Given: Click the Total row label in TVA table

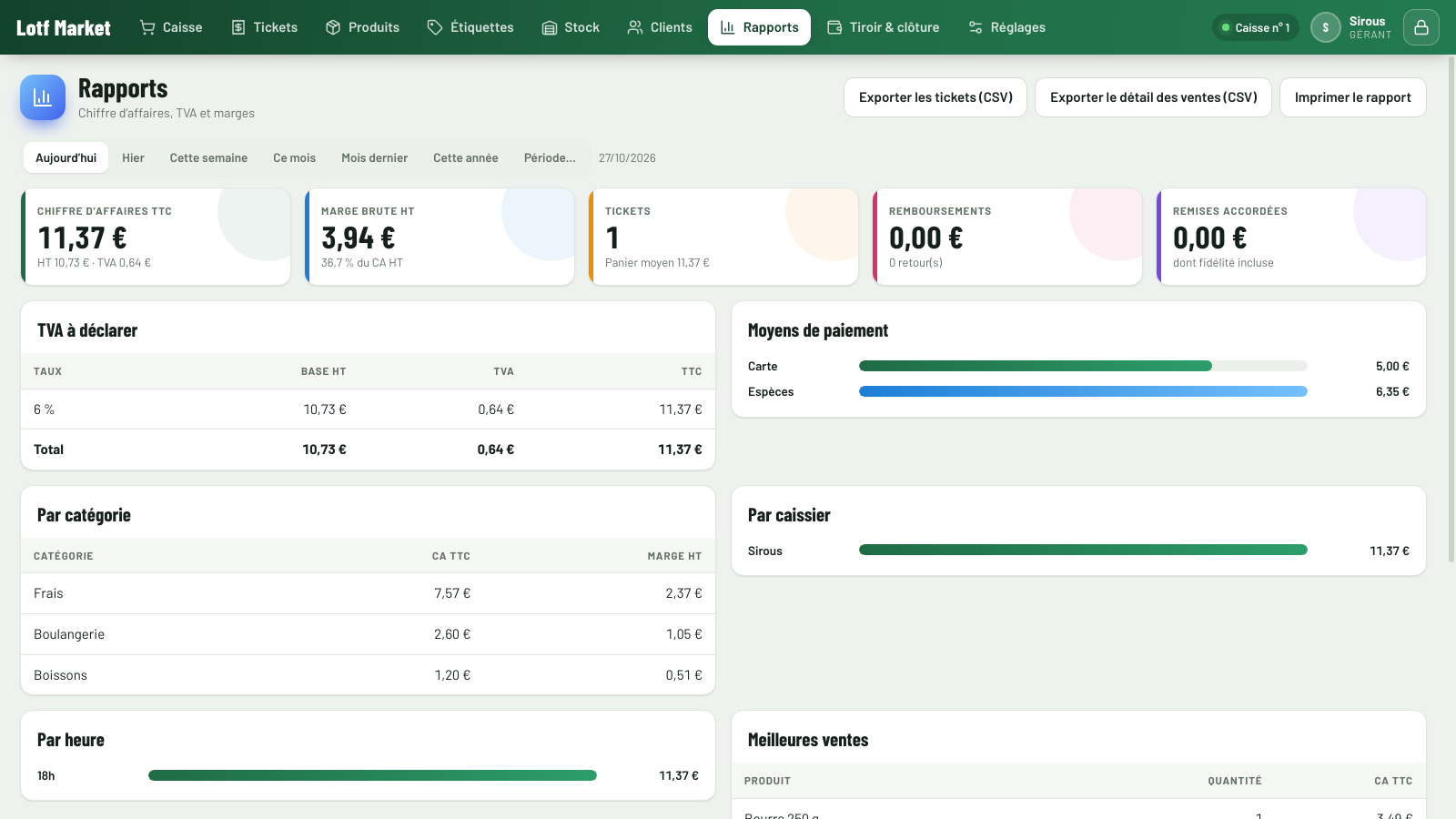Looking at the screenshot, I should click(x=48, y=450).
